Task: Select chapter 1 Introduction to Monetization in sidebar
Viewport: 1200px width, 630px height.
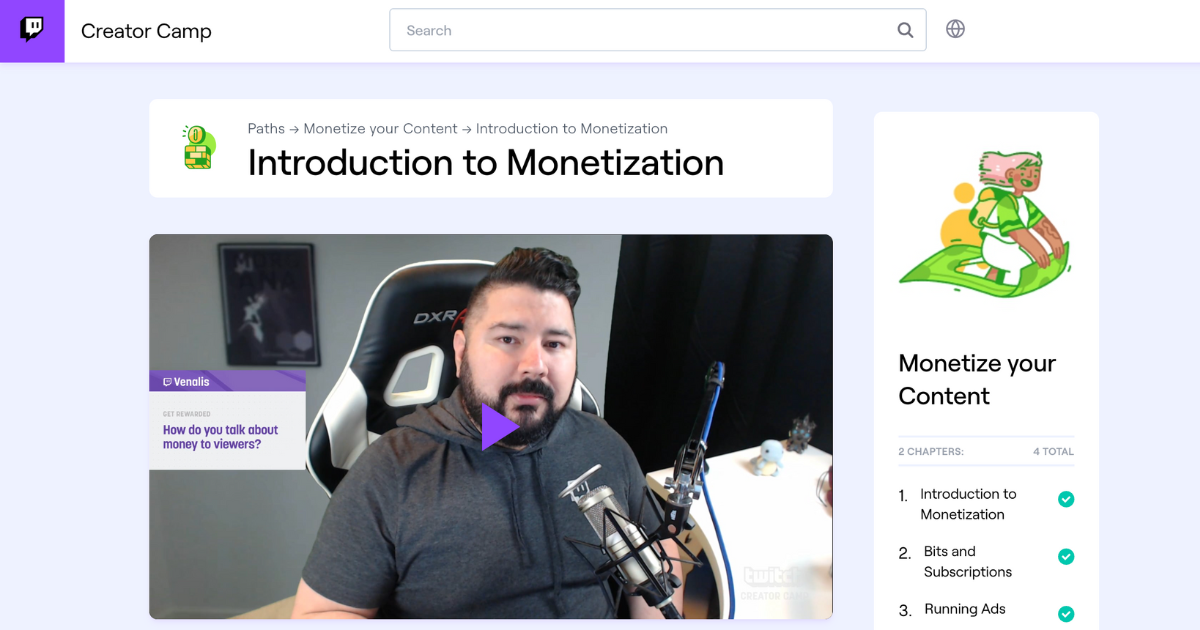Action: pyautogui.click(x=966, y=504)
